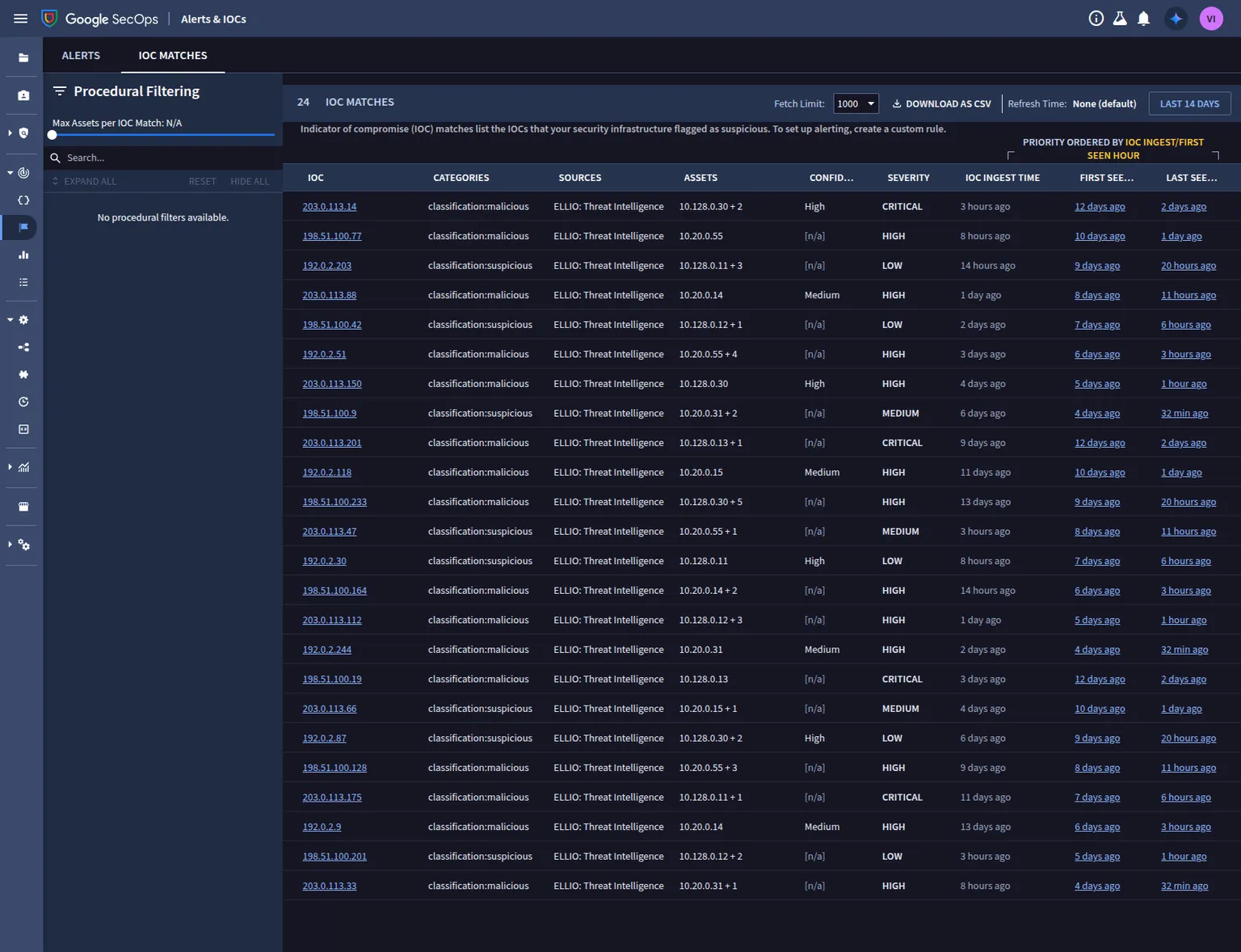Screen dimensions: 1241x952
Task: Collapse the gear settings sidebar section
Action: click(10, 320)
